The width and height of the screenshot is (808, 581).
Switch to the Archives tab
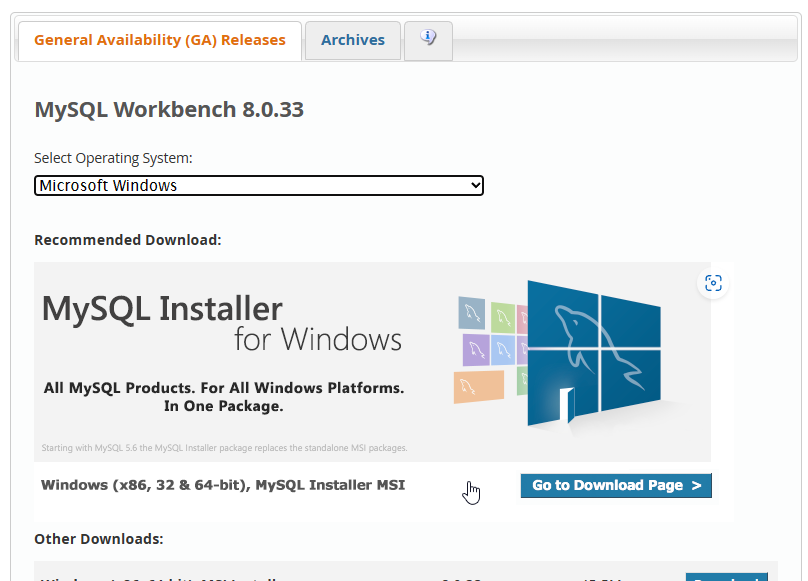click(353, 41)
